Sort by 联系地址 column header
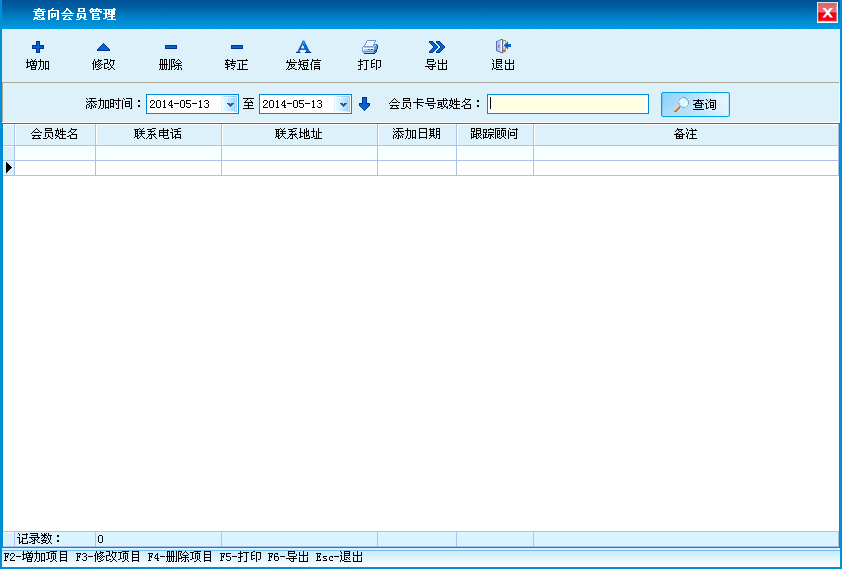The height and width of the screenshot is (569, 842). (299, 134)
